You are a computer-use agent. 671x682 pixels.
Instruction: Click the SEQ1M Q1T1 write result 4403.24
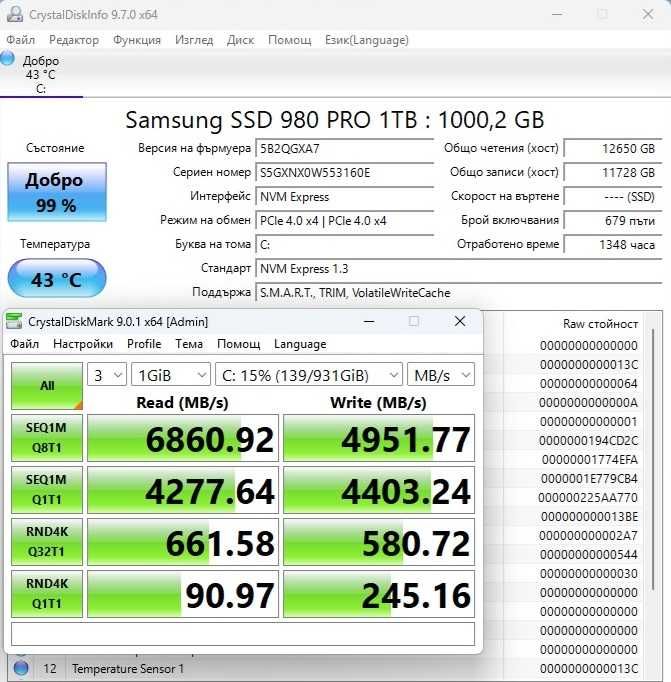[379, 490]
